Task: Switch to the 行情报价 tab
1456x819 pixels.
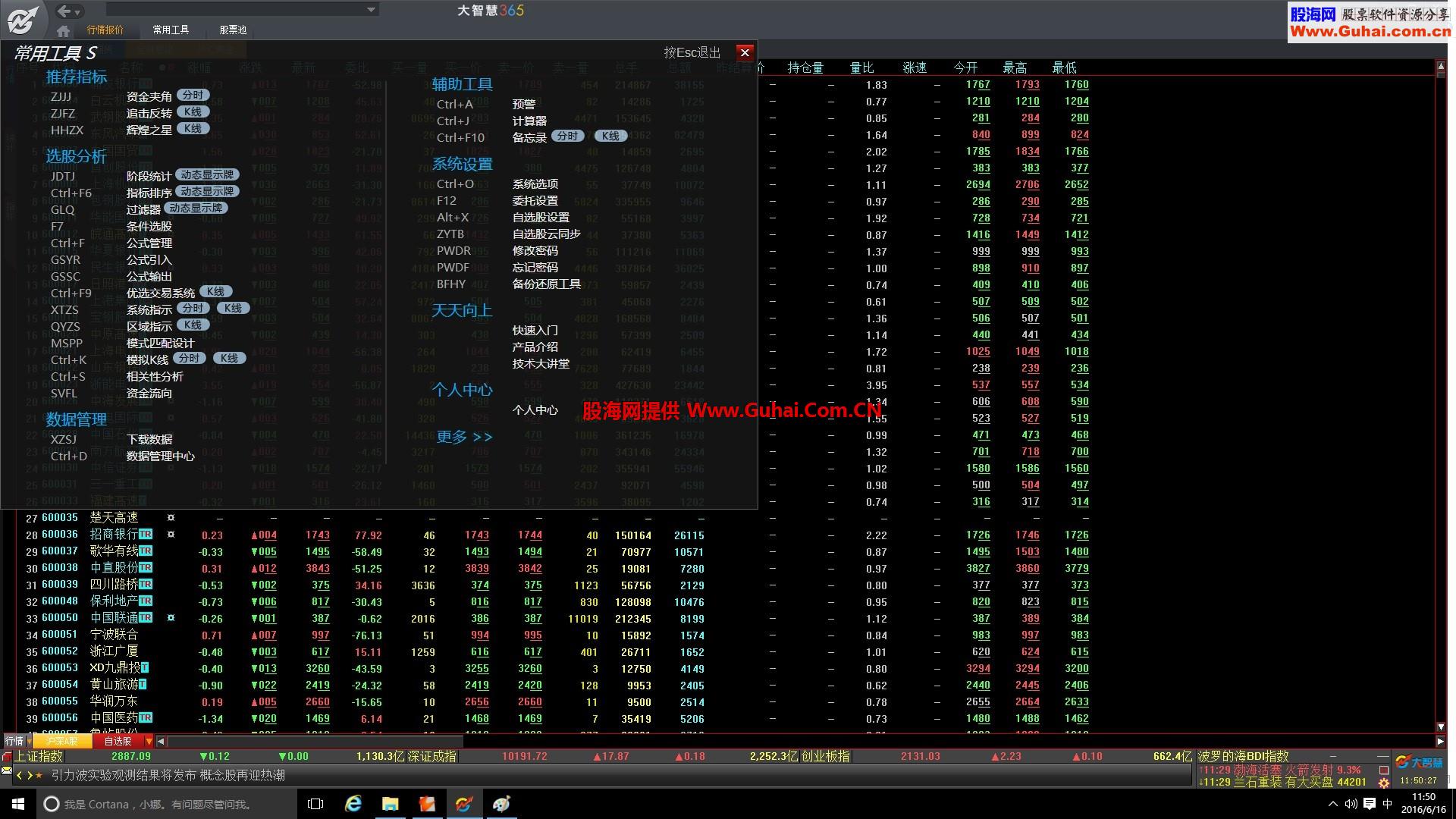Action: point(105,30)
